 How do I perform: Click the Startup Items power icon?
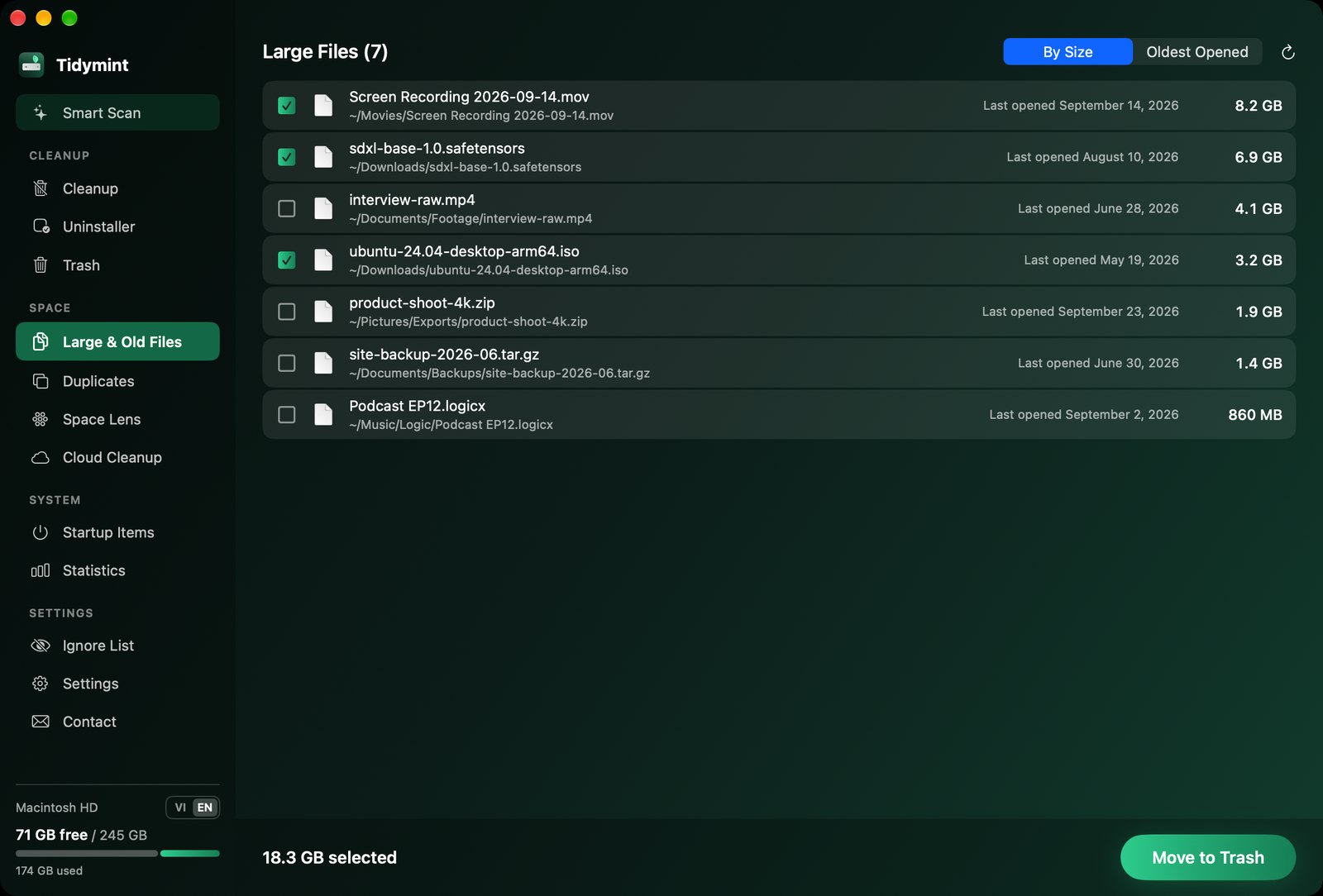click(x=40, y=532)
